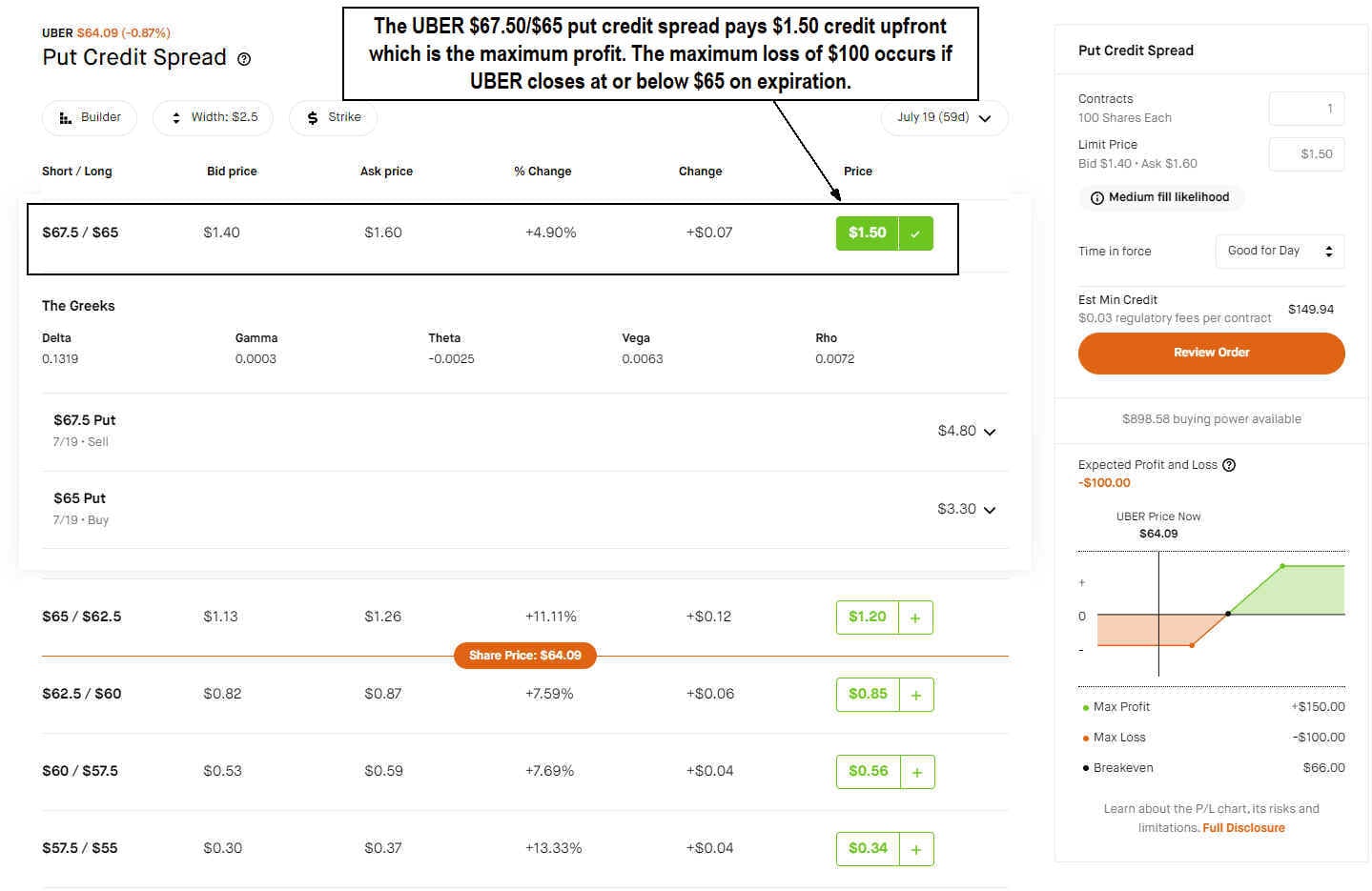The image size is (1372, 891).
Task: Click the $0.34 price button
Action: (868, 848)
